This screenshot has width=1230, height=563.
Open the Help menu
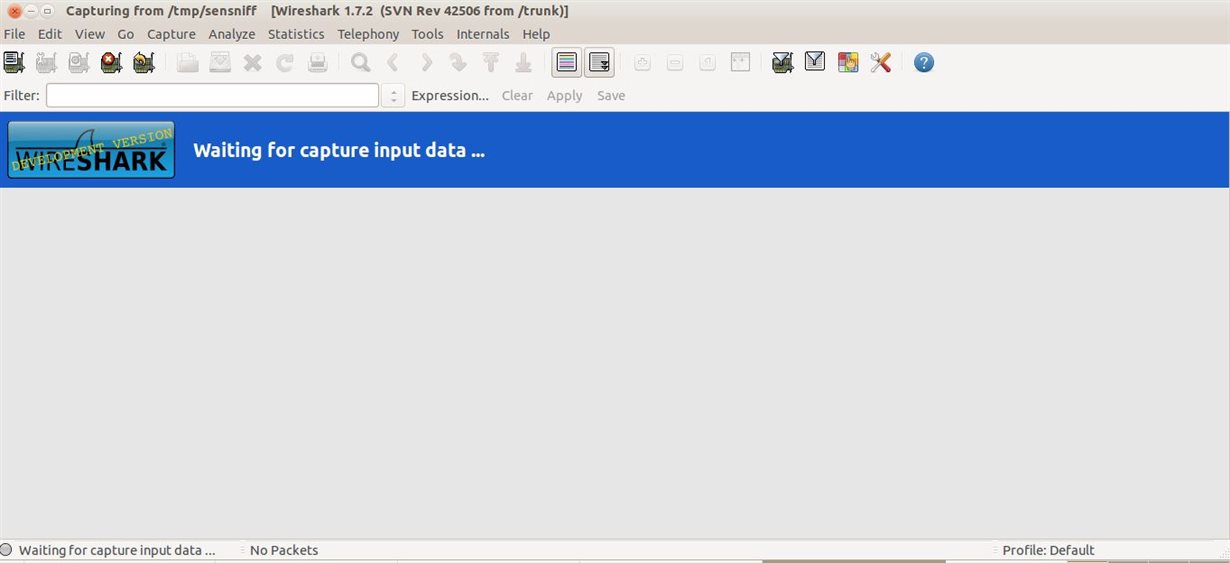click(x=536, y=34)
